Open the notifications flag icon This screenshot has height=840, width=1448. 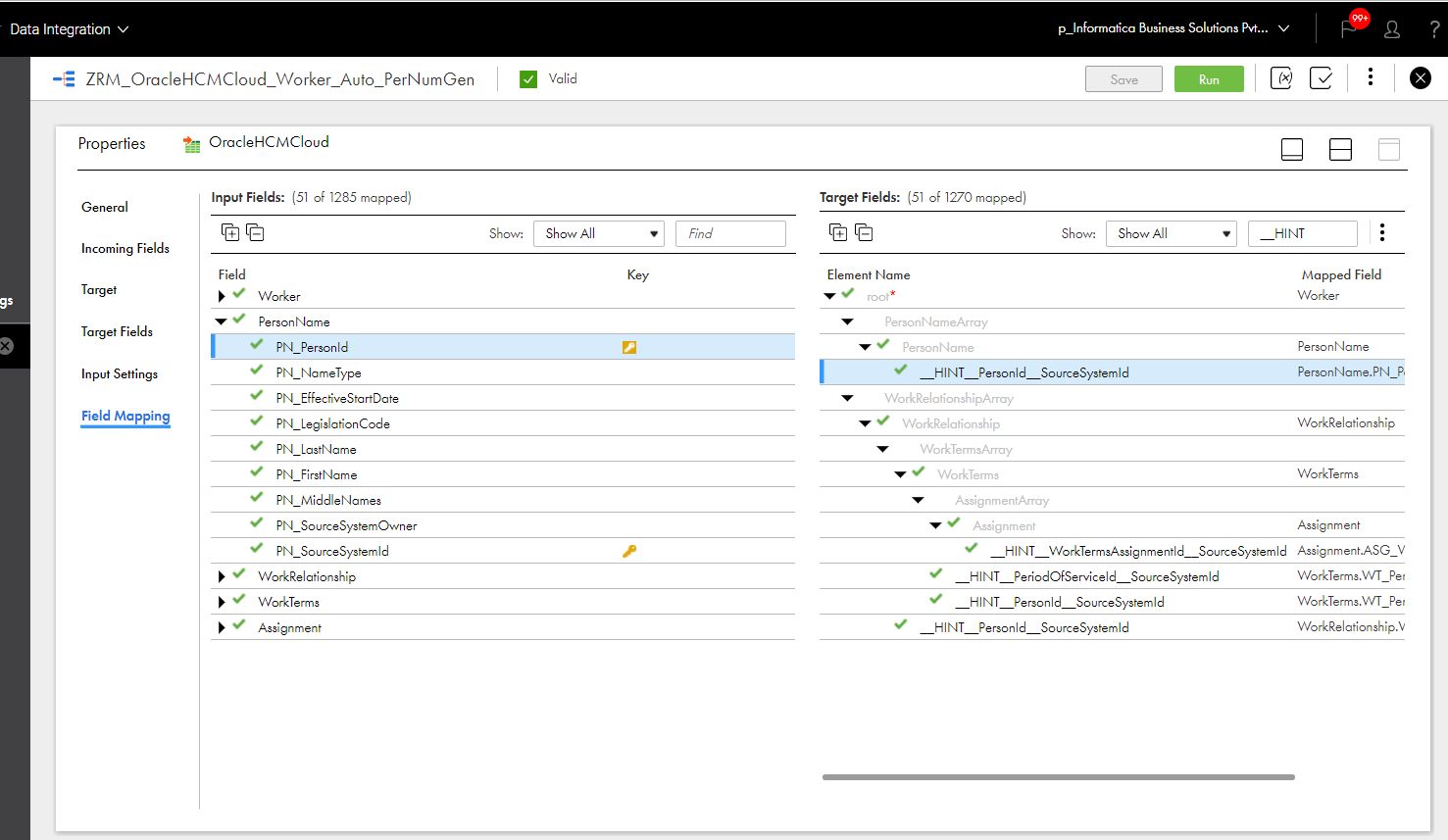click(1349, 28)
